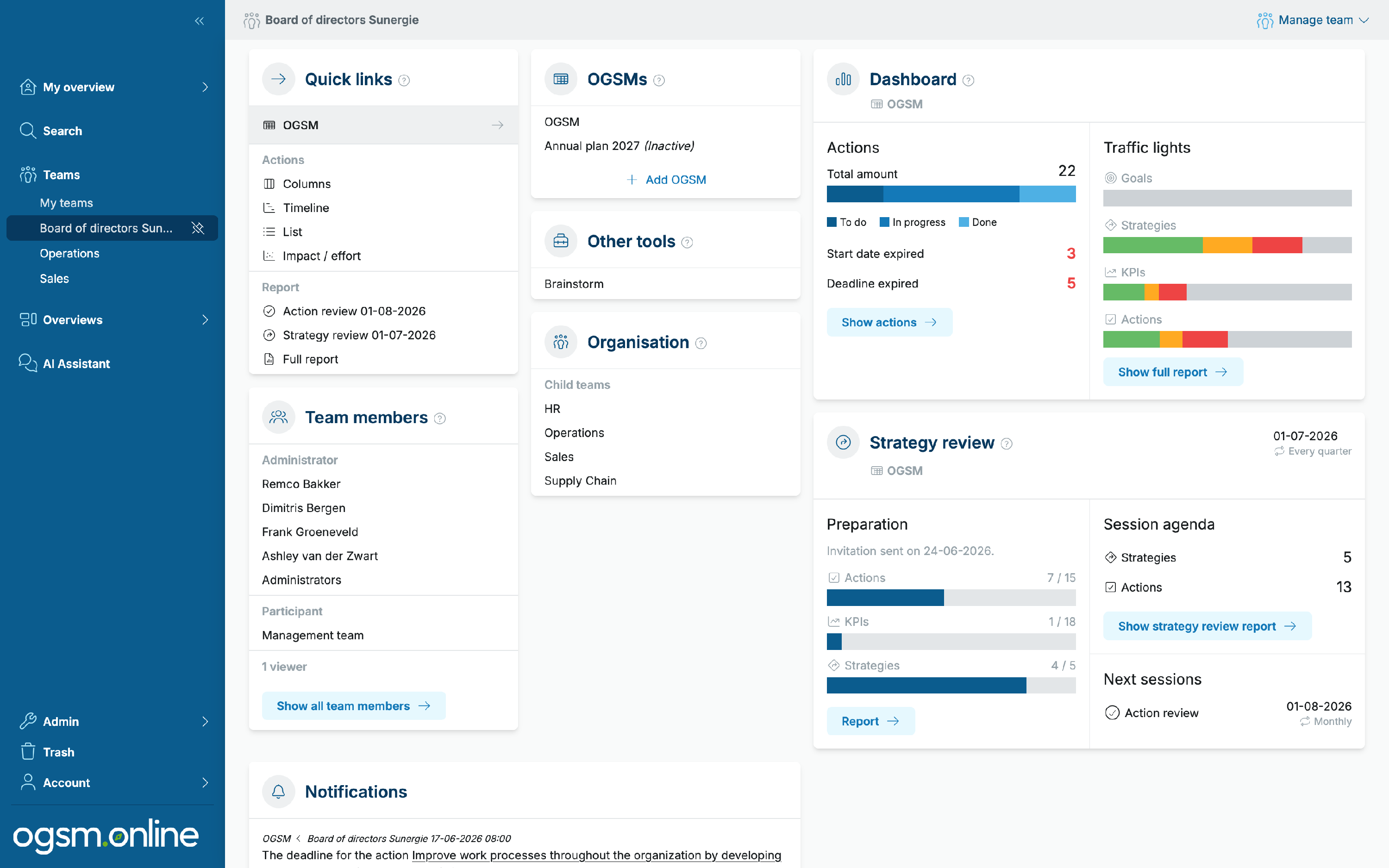1389x868 pixels.
Task: Click the Quick links help question icon
Action: (x=404, y=81)
